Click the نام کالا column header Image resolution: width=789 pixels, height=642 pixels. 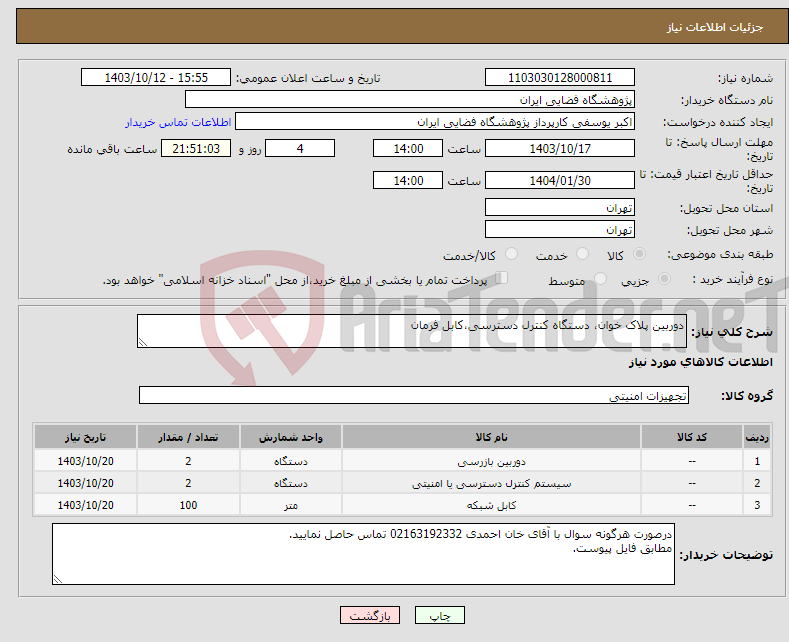[x=491, y=437]
